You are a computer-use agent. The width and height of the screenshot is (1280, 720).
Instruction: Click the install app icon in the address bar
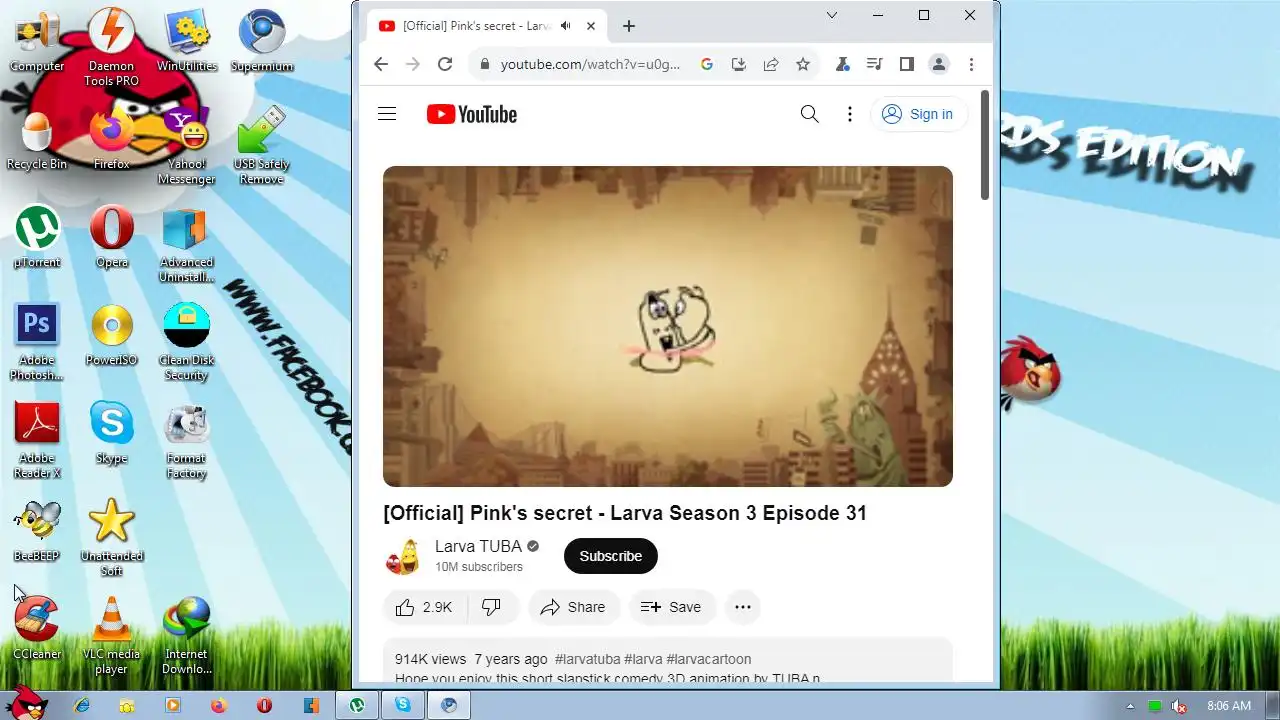pyautogui.click(x=739, y=64)
